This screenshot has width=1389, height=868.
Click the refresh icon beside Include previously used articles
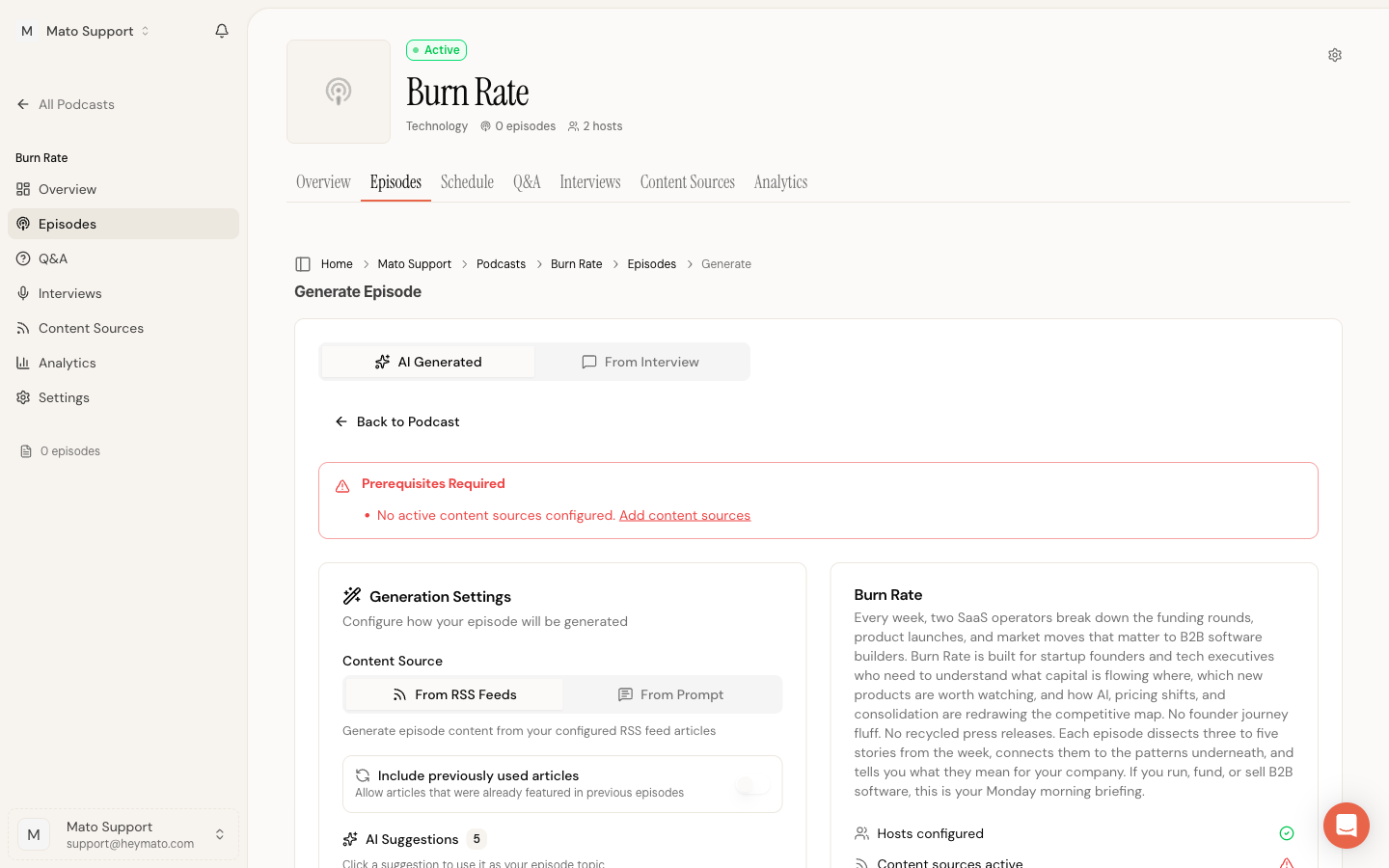pos(363,775)
